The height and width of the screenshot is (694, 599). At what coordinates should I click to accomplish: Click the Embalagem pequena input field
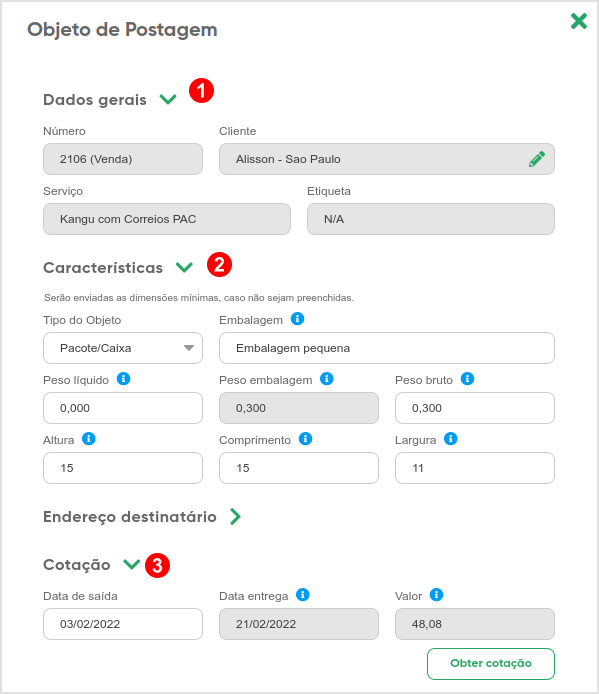[x=387, y=348]
